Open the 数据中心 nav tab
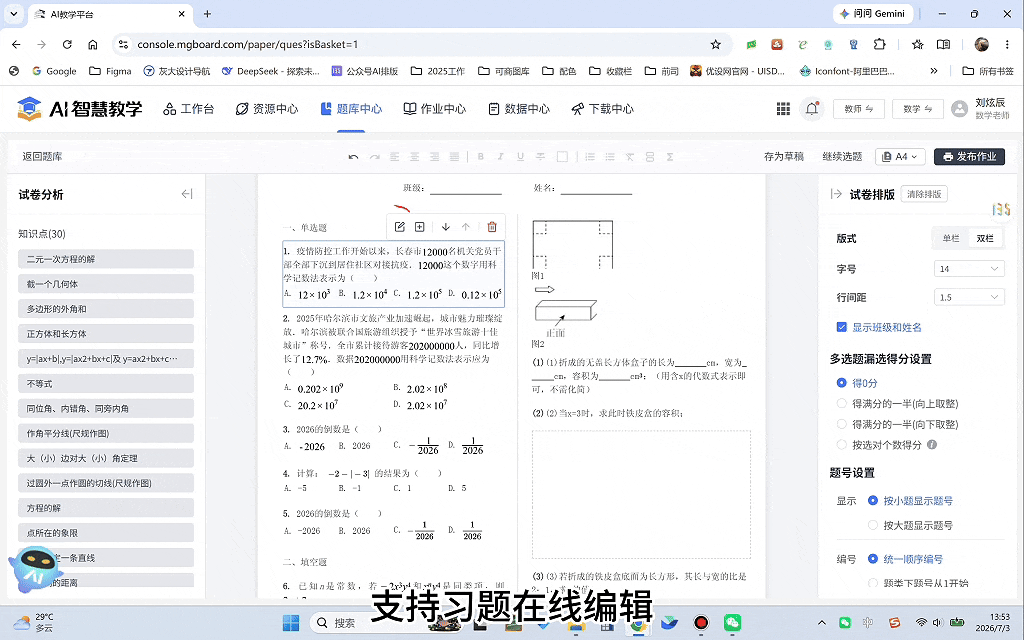 pos(519,109)
